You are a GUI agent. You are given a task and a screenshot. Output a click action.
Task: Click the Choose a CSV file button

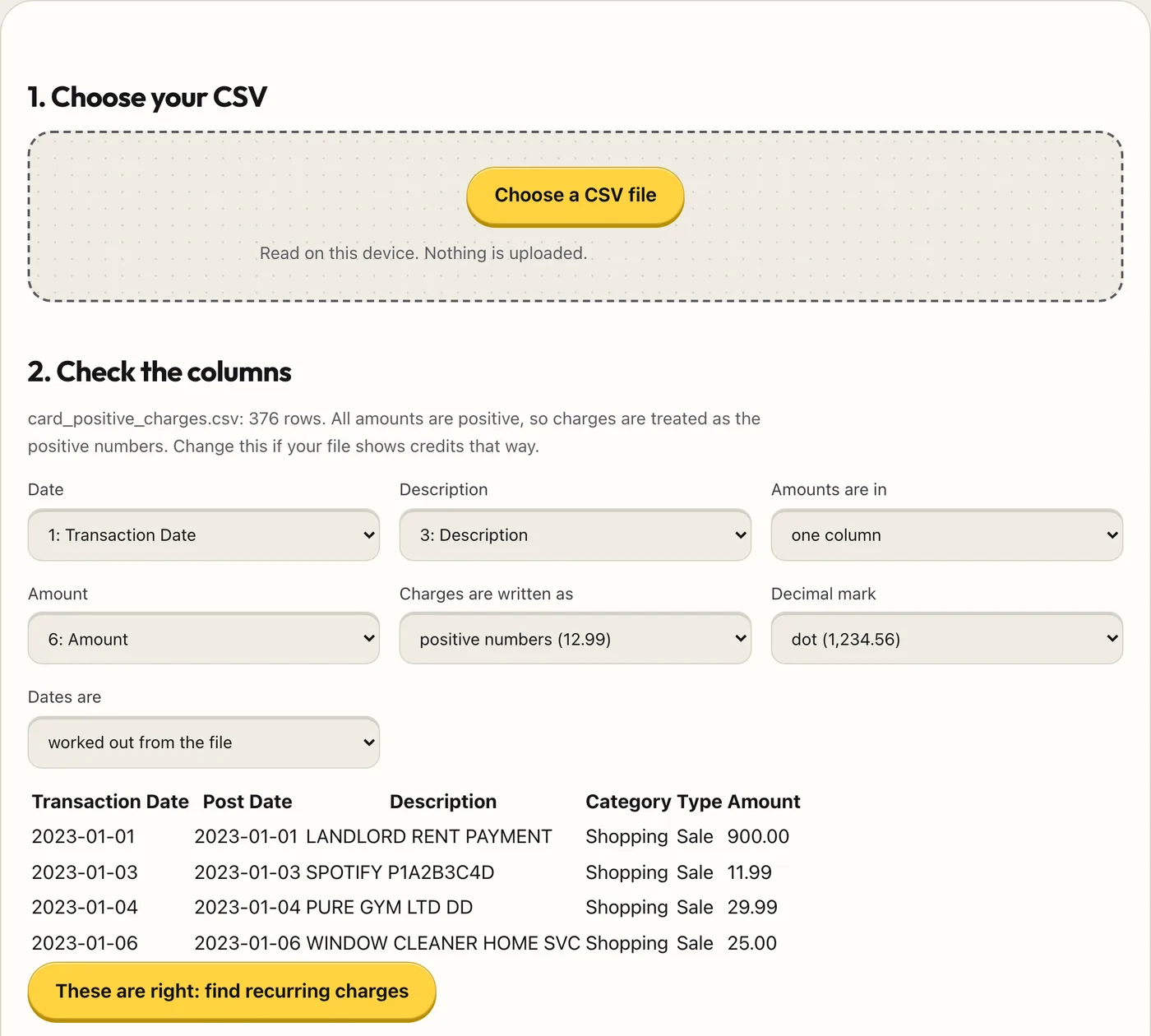pyautogui.click(x=575, y=196)
